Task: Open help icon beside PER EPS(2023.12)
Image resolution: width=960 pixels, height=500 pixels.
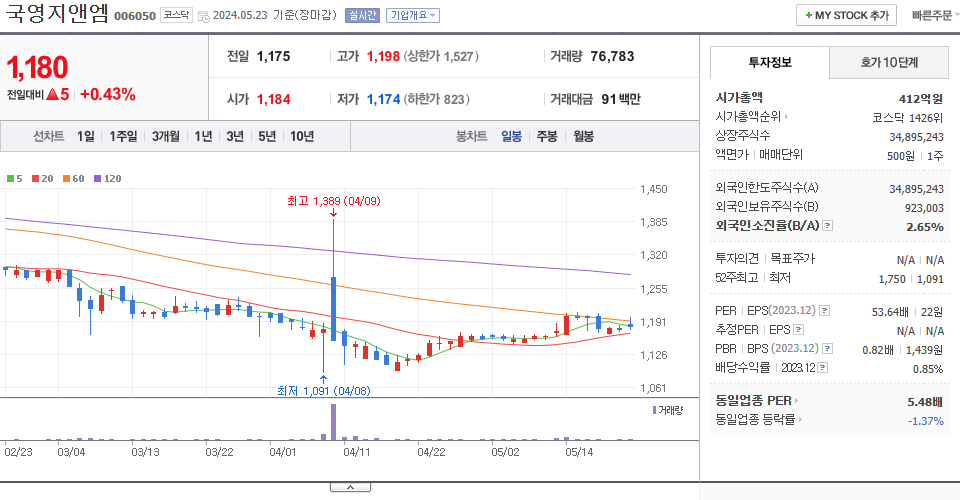Action: tap(825, 310)
